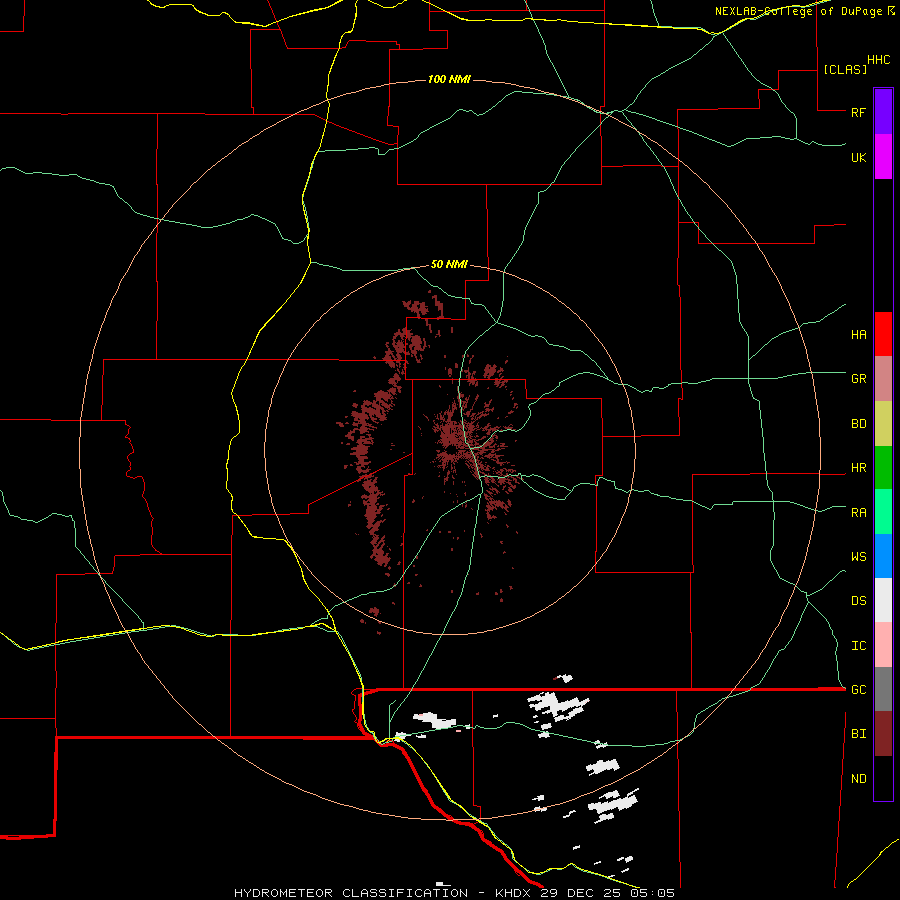Click the "UK" legend label
This screenshot has height=900, width=900.
[x=858, y=157]
